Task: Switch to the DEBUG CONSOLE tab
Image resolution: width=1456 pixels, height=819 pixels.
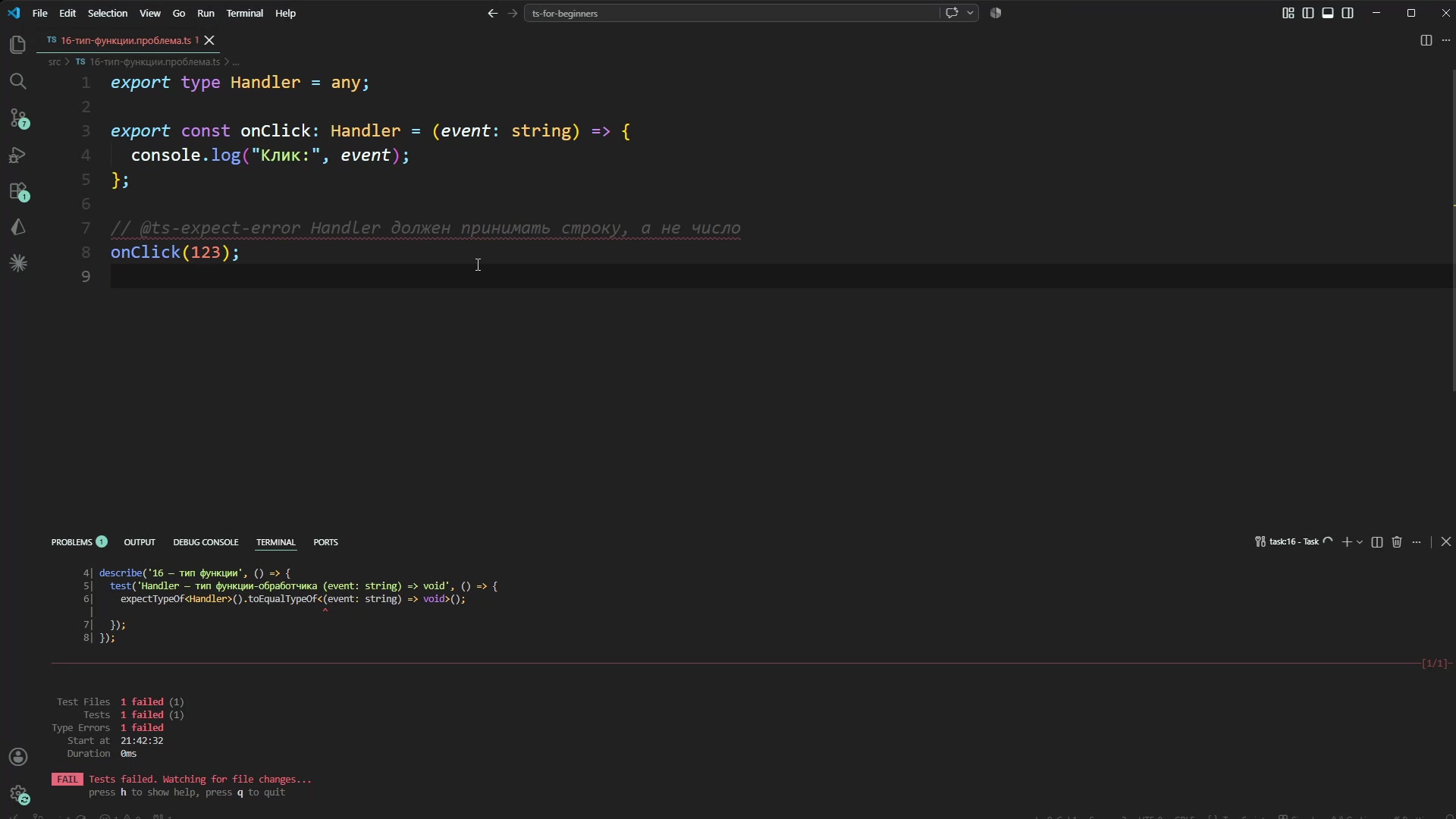Action: (x=206, y=542)
